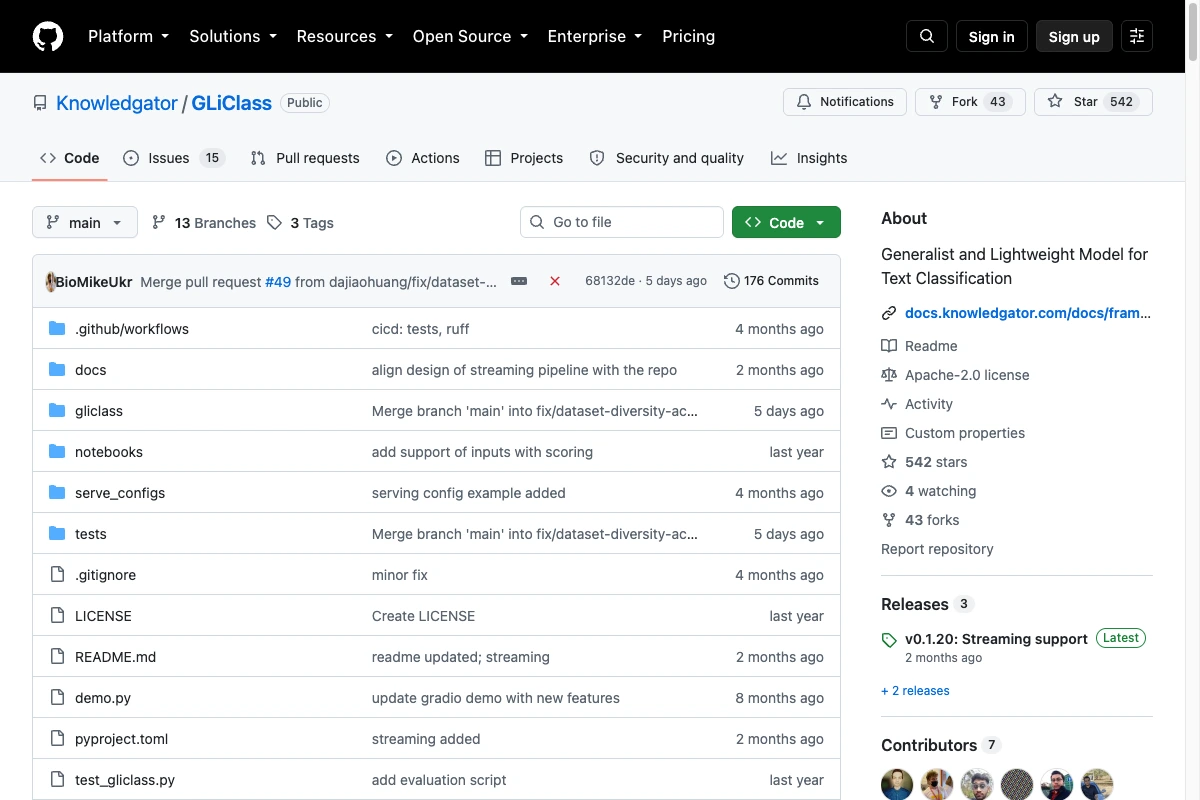
Task: Click the link icon beside docs URL
Action: point(889,313)
